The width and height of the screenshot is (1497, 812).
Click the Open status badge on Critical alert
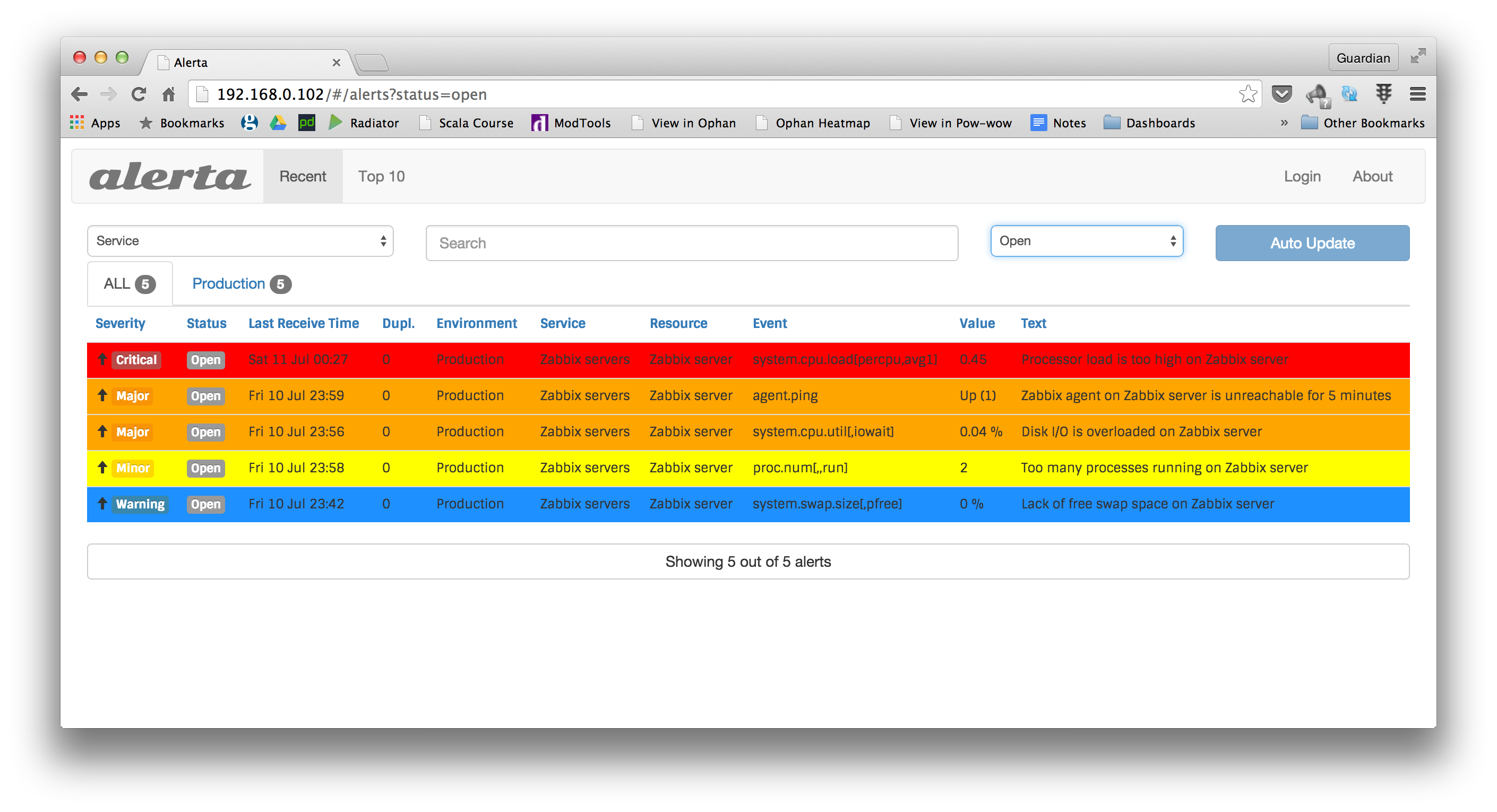[x=206, y=359]
